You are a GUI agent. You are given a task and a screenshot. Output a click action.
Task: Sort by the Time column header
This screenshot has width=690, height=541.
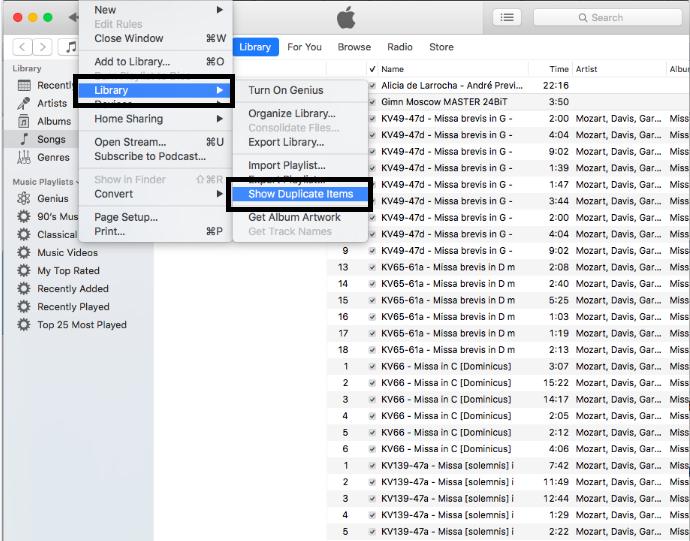pos(550,69)
